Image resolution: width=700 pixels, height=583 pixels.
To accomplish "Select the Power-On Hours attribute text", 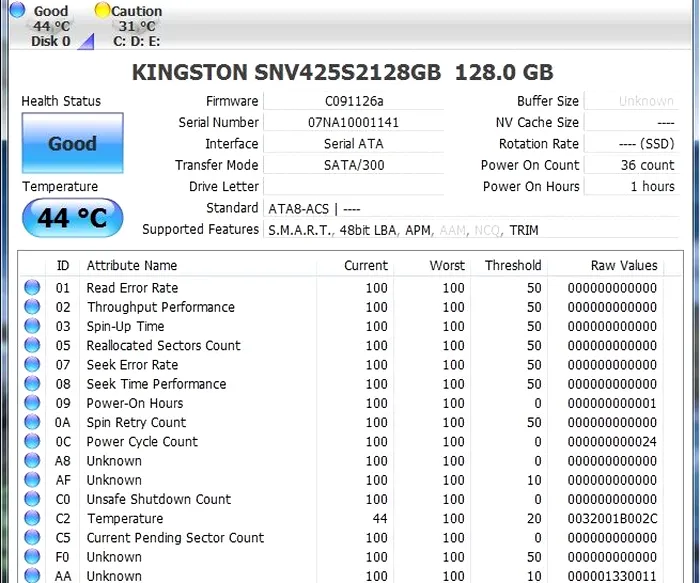I will pyautogui.click(x=135, y=403).
